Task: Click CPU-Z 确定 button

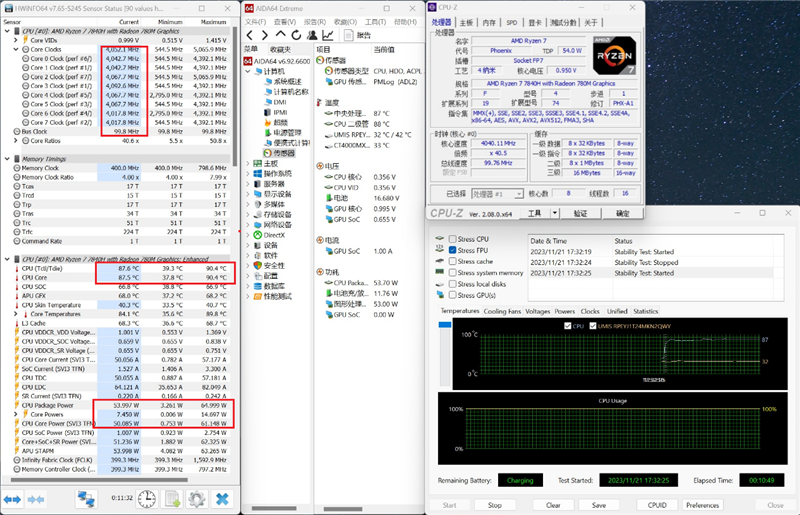Action: 622,213
